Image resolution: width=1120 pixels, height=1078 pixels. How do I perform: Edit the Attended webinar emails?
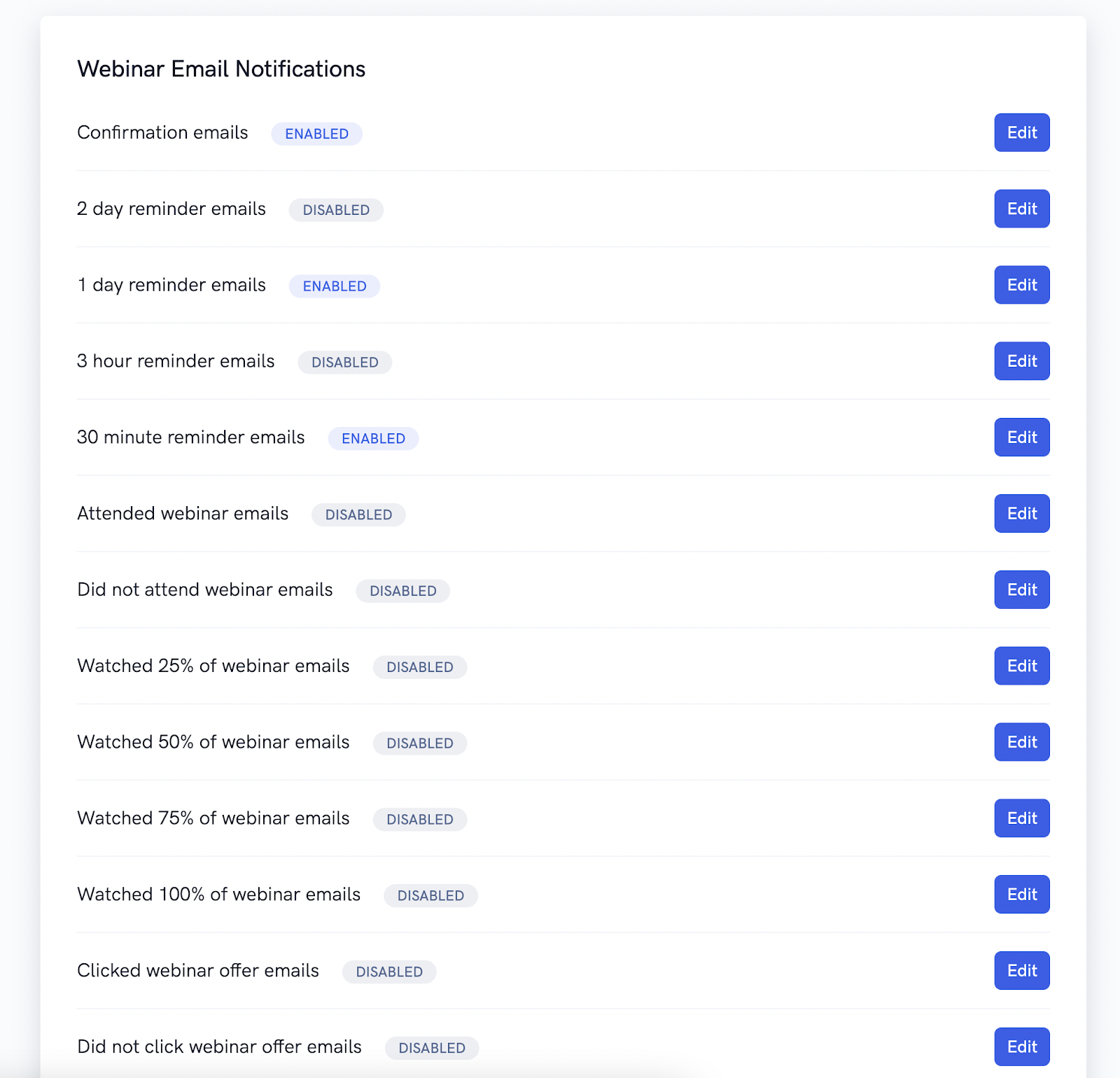(1022, 514)
